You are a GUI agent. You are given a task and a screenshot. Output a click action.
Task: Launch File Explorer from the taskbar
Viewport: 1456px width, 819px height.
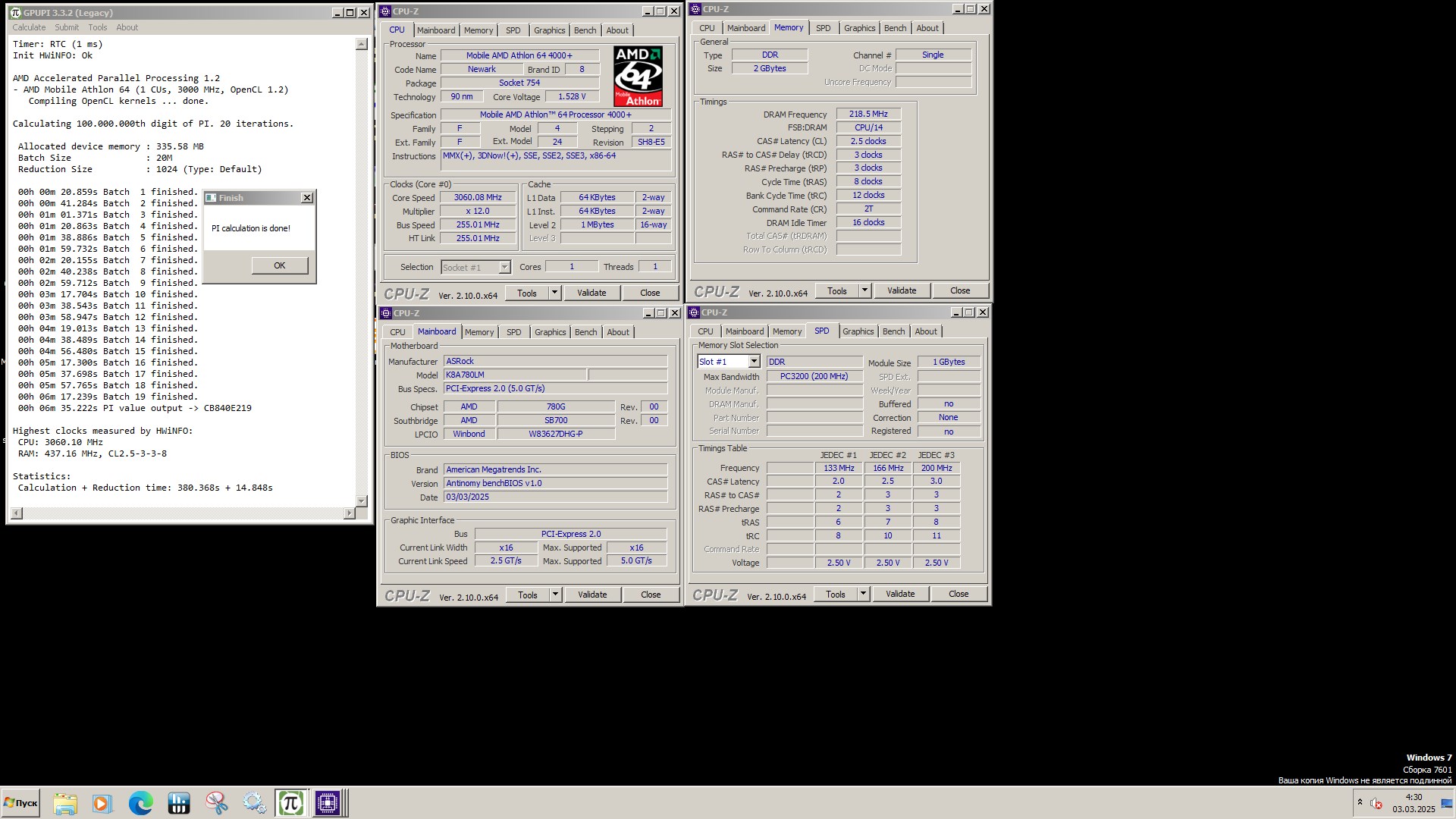(65, 803)
